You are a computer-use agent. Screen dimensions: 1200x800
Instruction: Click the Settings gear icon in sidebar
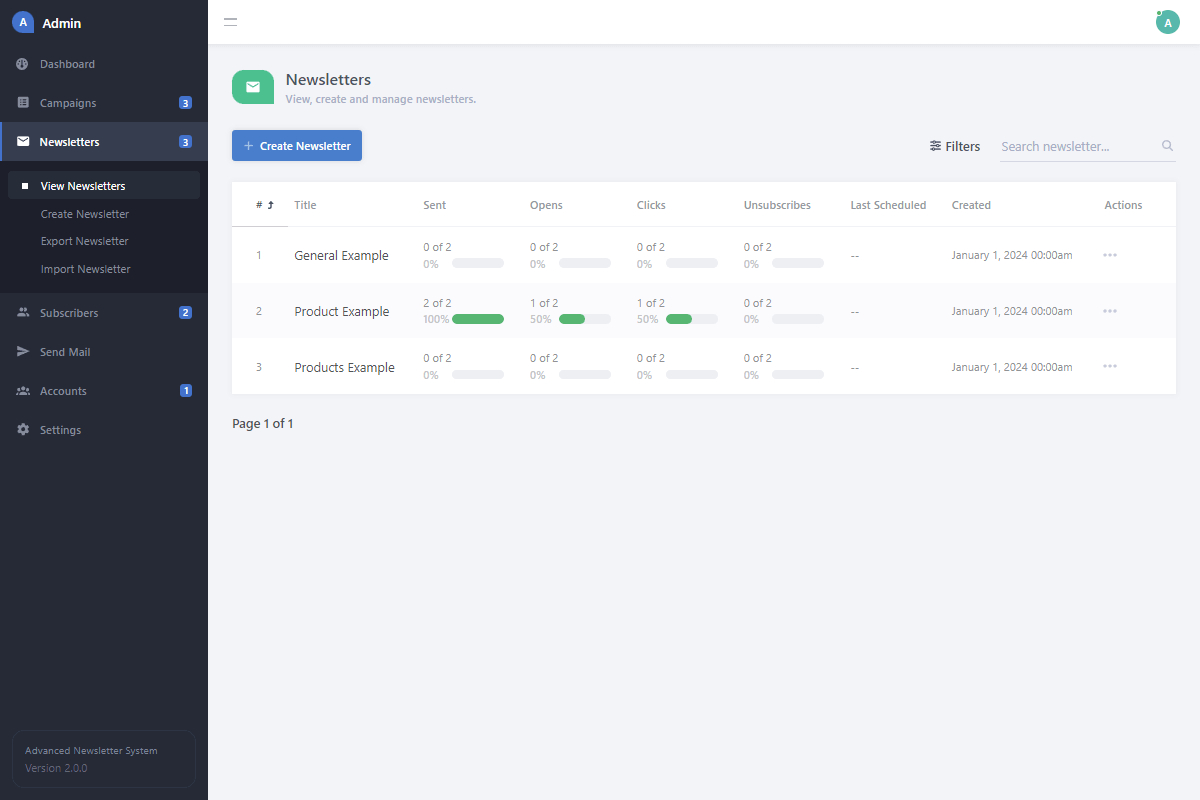pos(23,430)
